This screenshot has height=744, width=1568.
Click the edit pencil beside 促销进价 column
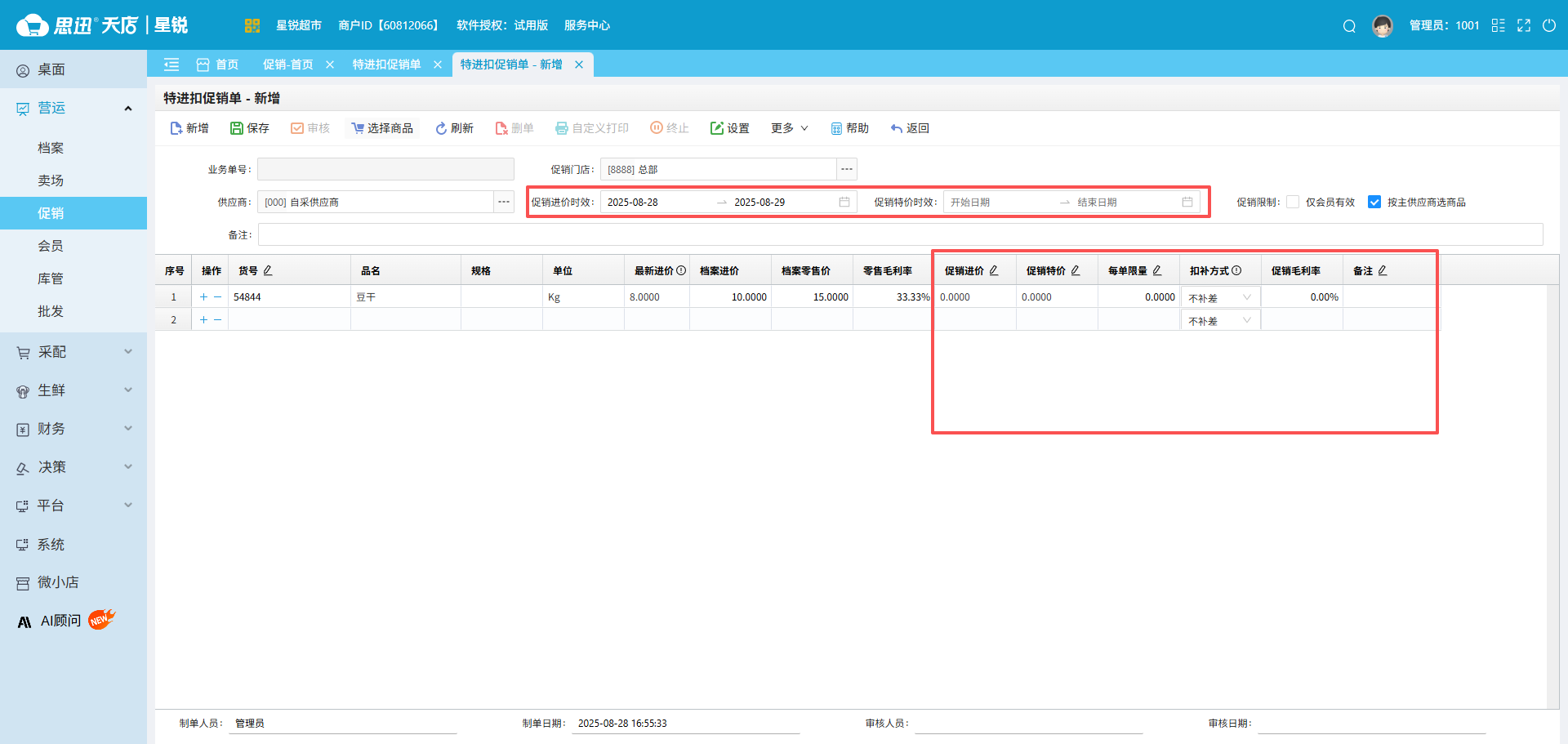[994, 270]
